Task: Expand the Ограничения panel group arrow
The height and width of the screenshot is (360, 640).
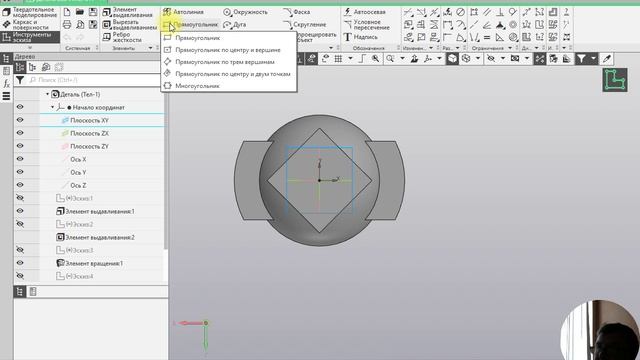Action: click(x=510, y=48)
